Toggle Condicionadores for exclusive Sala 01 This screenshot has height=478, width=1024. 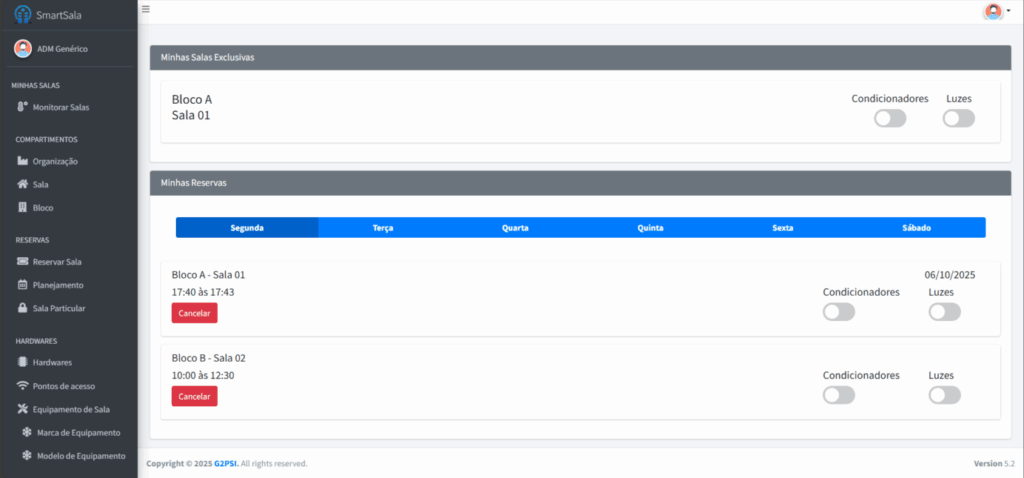tap(889, 118)
